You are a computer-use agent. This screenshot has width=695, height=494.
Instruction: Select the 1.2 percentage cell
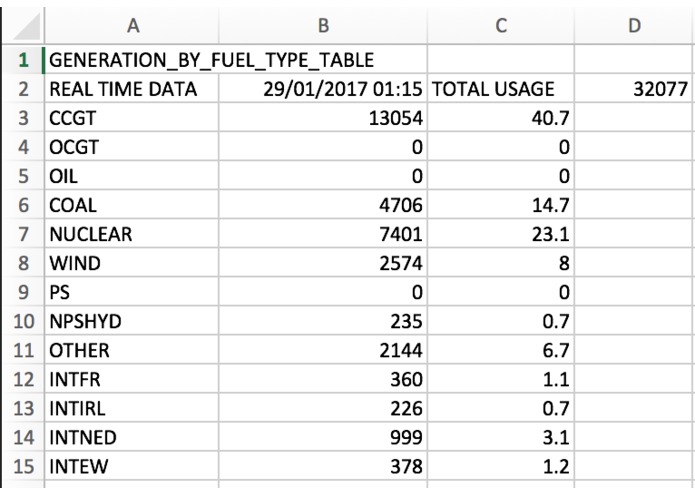501,466
